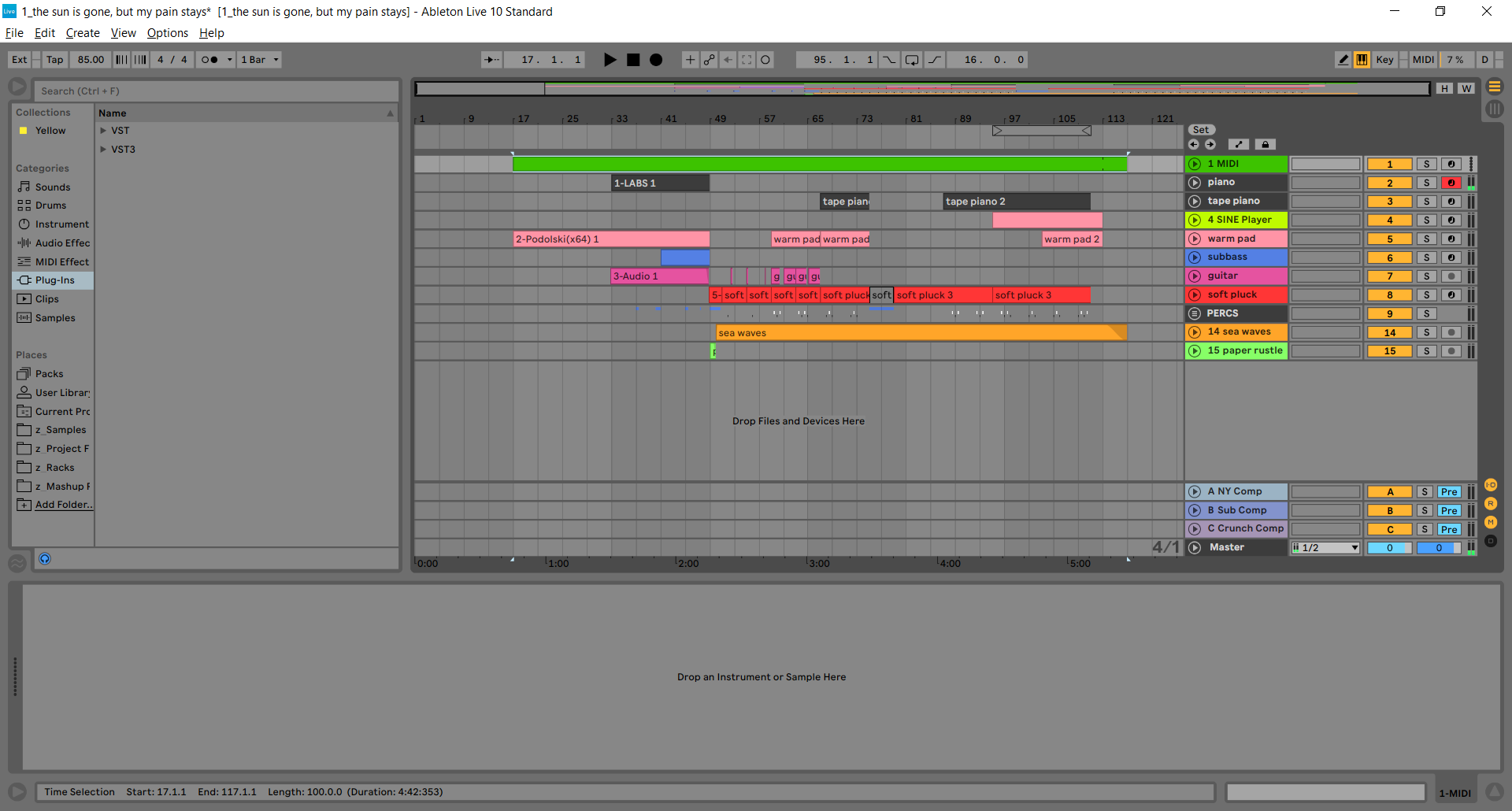
Task: Show or hide the browser panel
Action: 17,87
